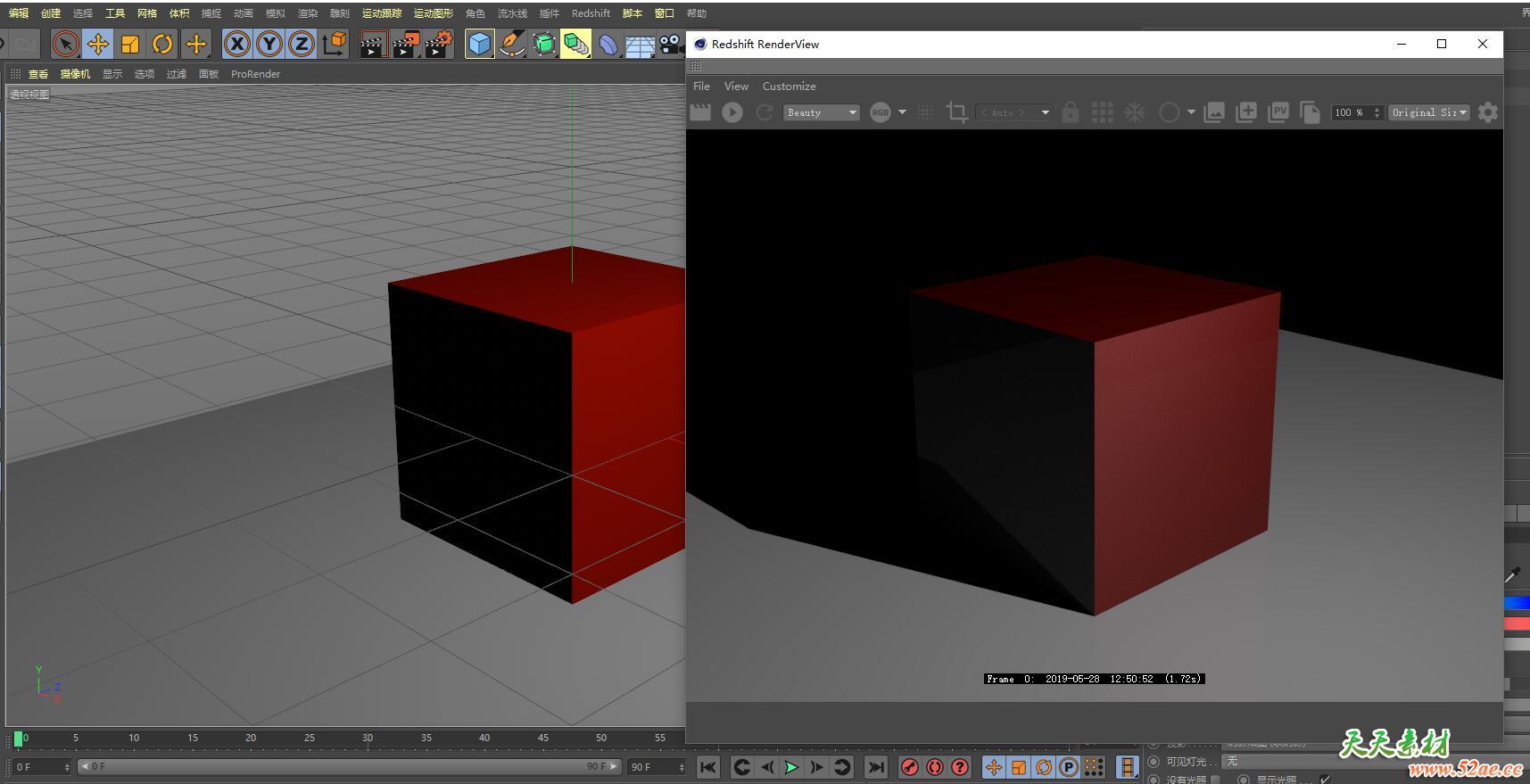Viewport: 1530px width, 784px height.
Task: Open the 运动图形 menu
Action: coord(434,13)
